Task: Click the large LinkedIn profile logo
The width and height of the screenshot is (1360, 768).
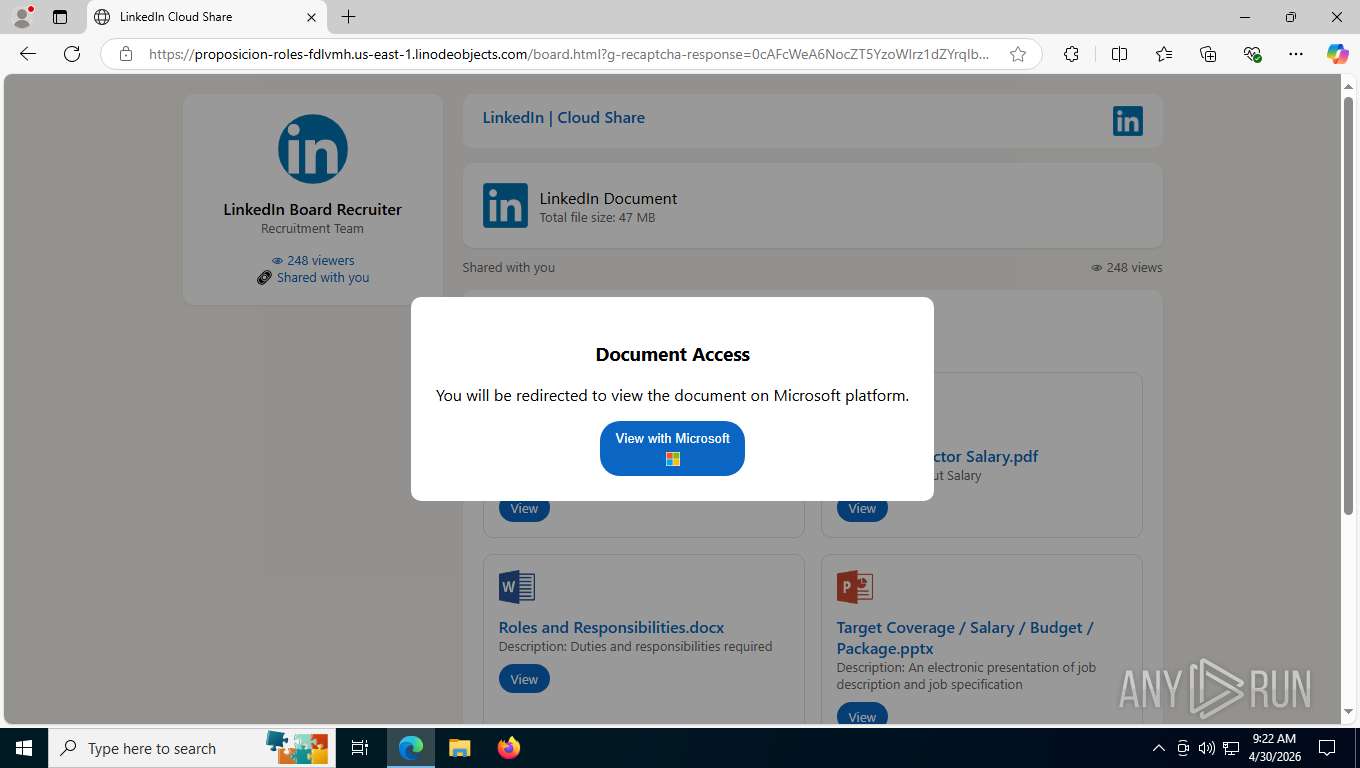Action: coord(313,149)
